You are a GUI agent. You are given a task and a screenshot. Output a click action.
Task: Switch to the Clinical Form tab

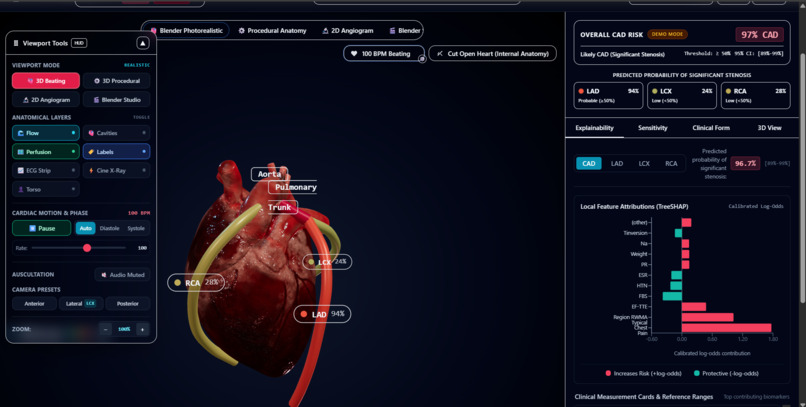point(711,128)
